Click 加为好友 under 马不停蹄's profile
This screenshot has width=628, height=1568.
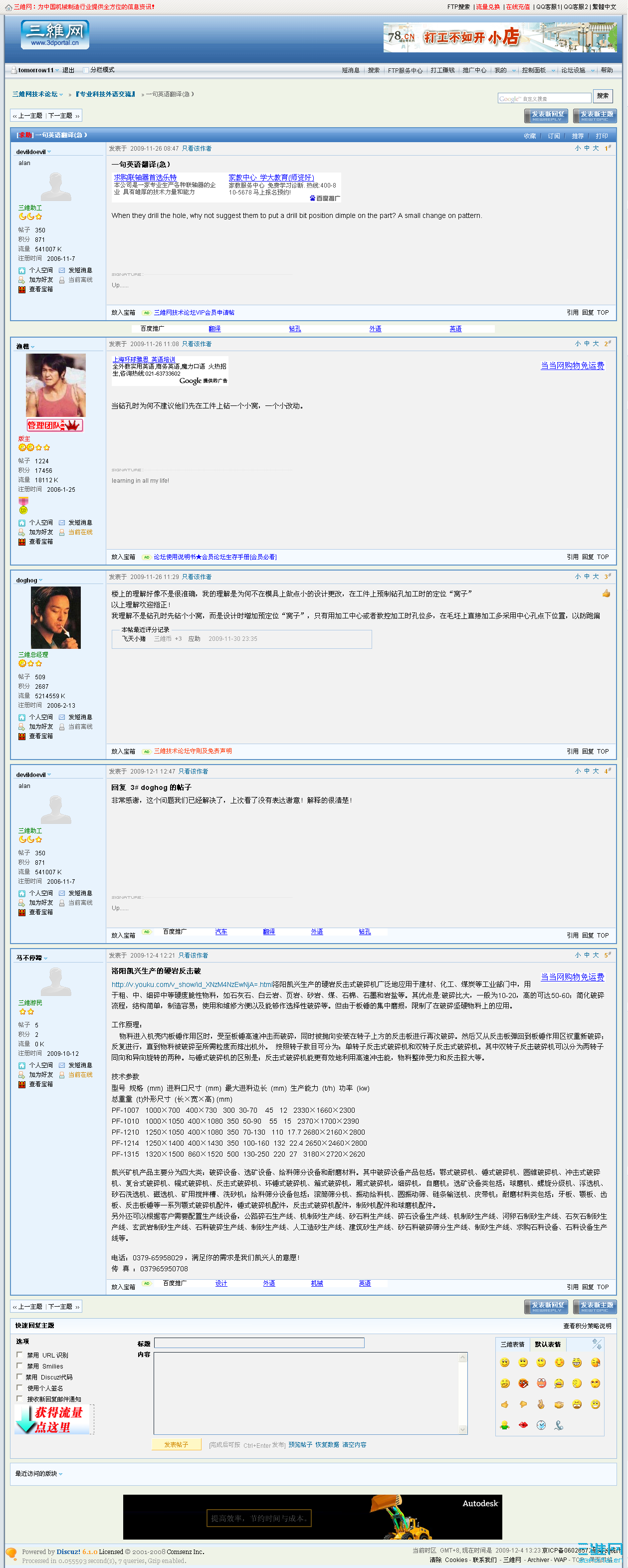(41, 1075)
